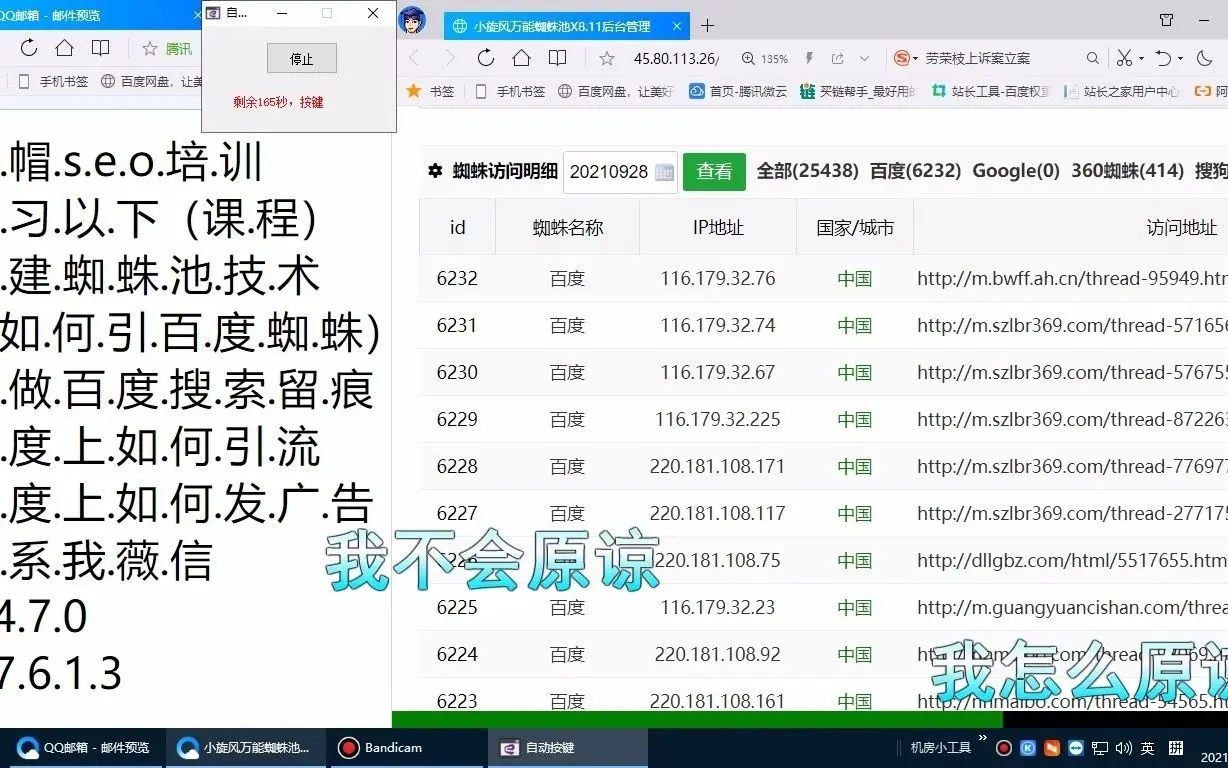This screenshot has height=768, width=1228.
Task: Expand address bar dropdown chevron
Action: point(865,58)
